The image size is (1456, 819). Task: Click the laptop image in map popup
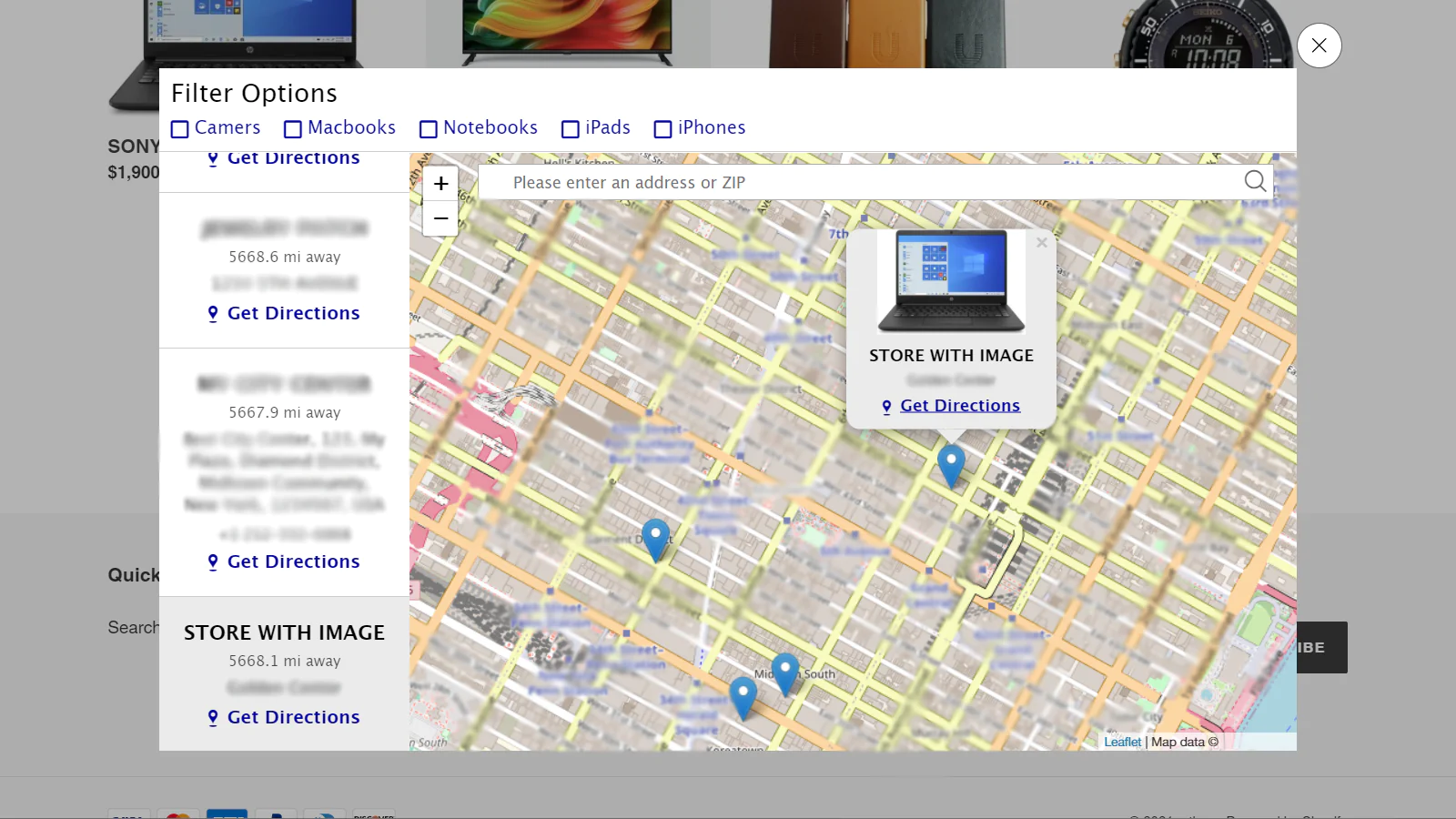tap(951, 281)
